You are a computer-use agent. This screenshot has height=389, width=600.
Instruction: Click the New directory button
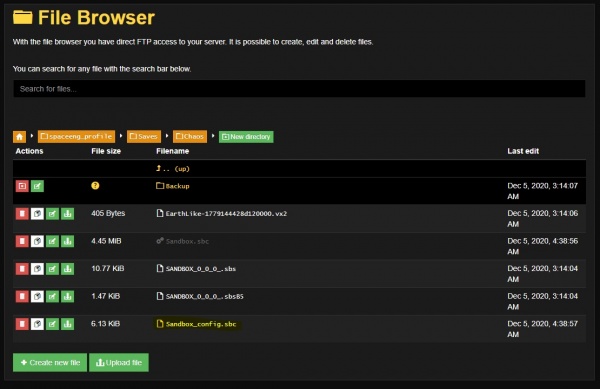(x=246, y=137)
